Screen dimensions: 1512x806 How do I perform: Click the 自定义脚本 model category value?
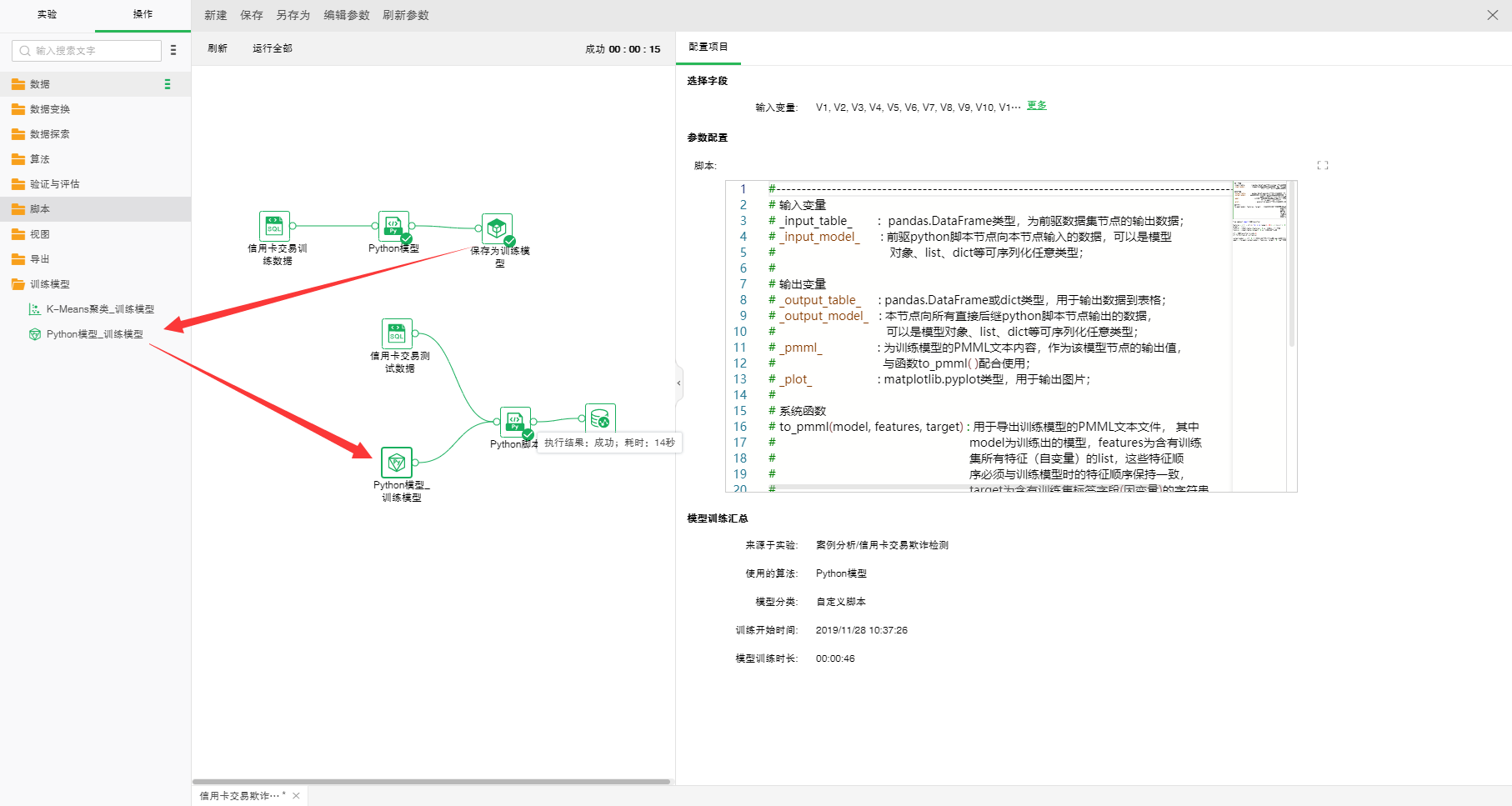[x=841, y=602]
